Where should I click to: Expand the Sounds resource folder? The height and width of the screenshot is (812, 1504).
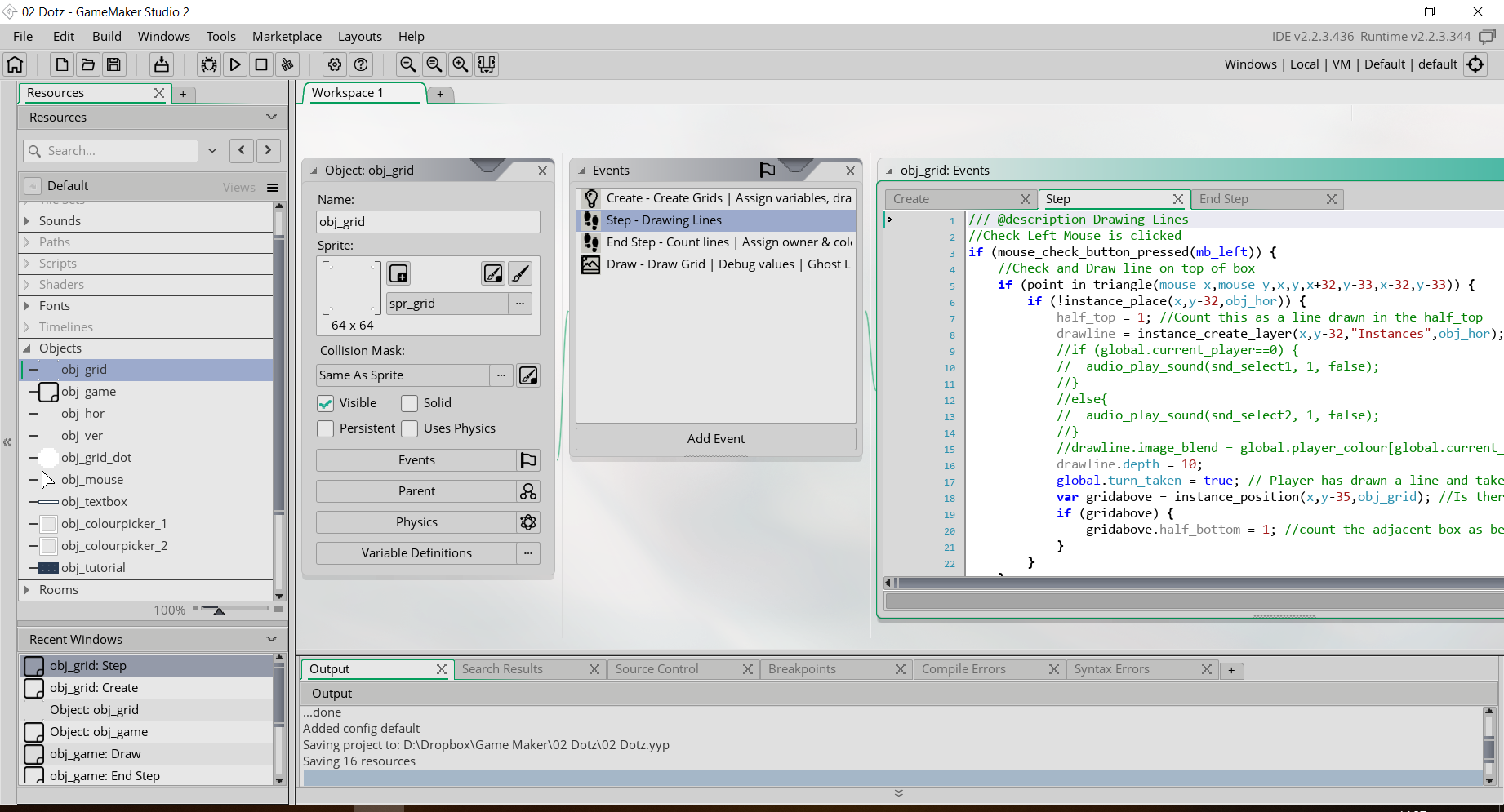click(27, 221)
